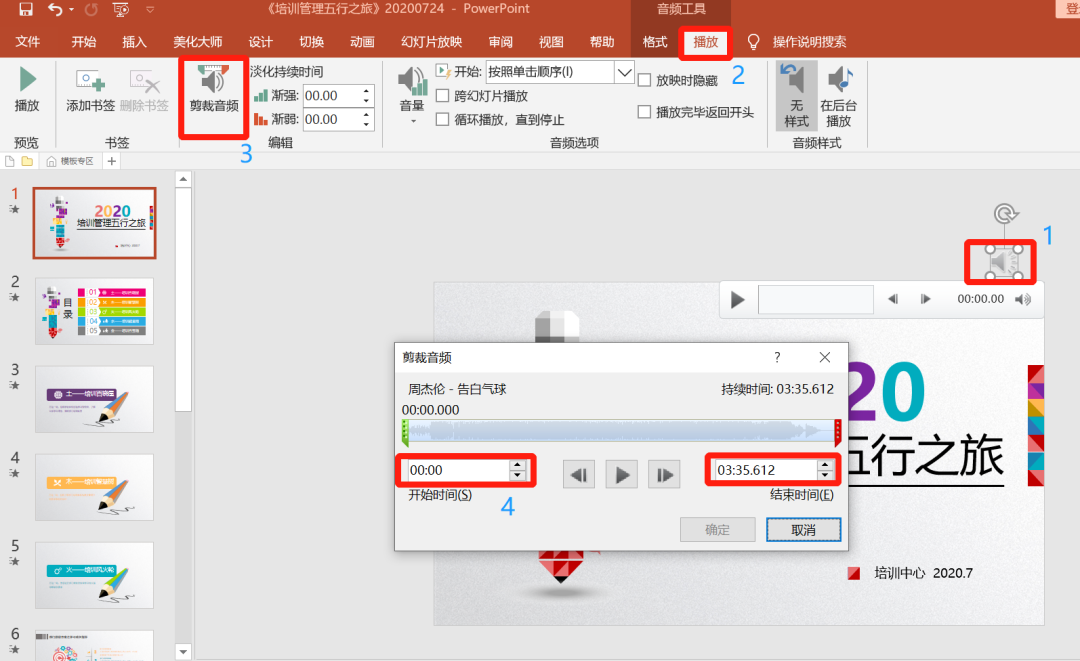Select the audio speaker icon on slide

1004,262
